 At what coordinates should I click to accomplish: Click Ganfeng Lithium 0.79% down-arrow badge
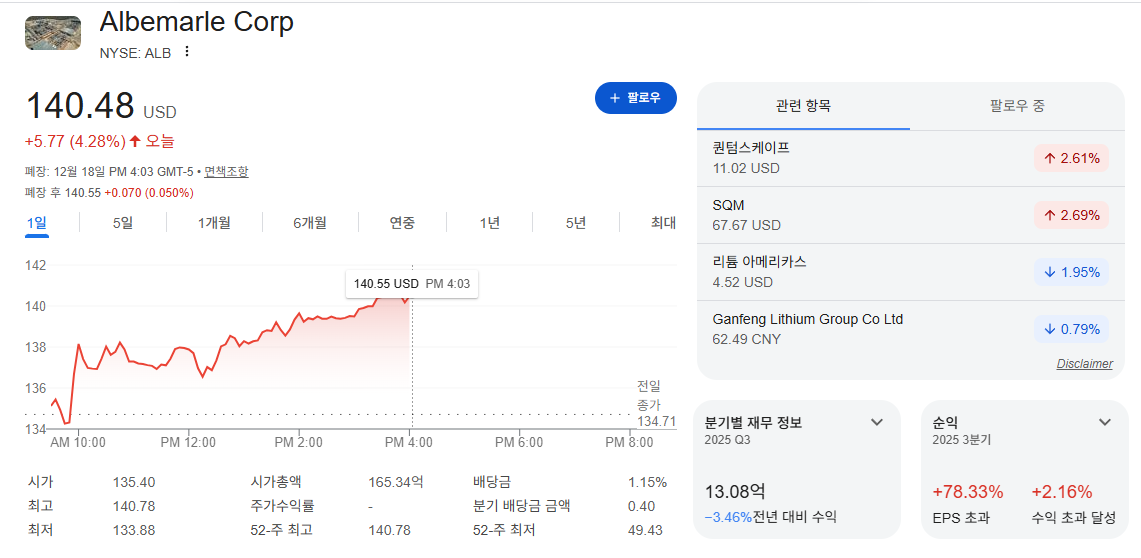1071,329
